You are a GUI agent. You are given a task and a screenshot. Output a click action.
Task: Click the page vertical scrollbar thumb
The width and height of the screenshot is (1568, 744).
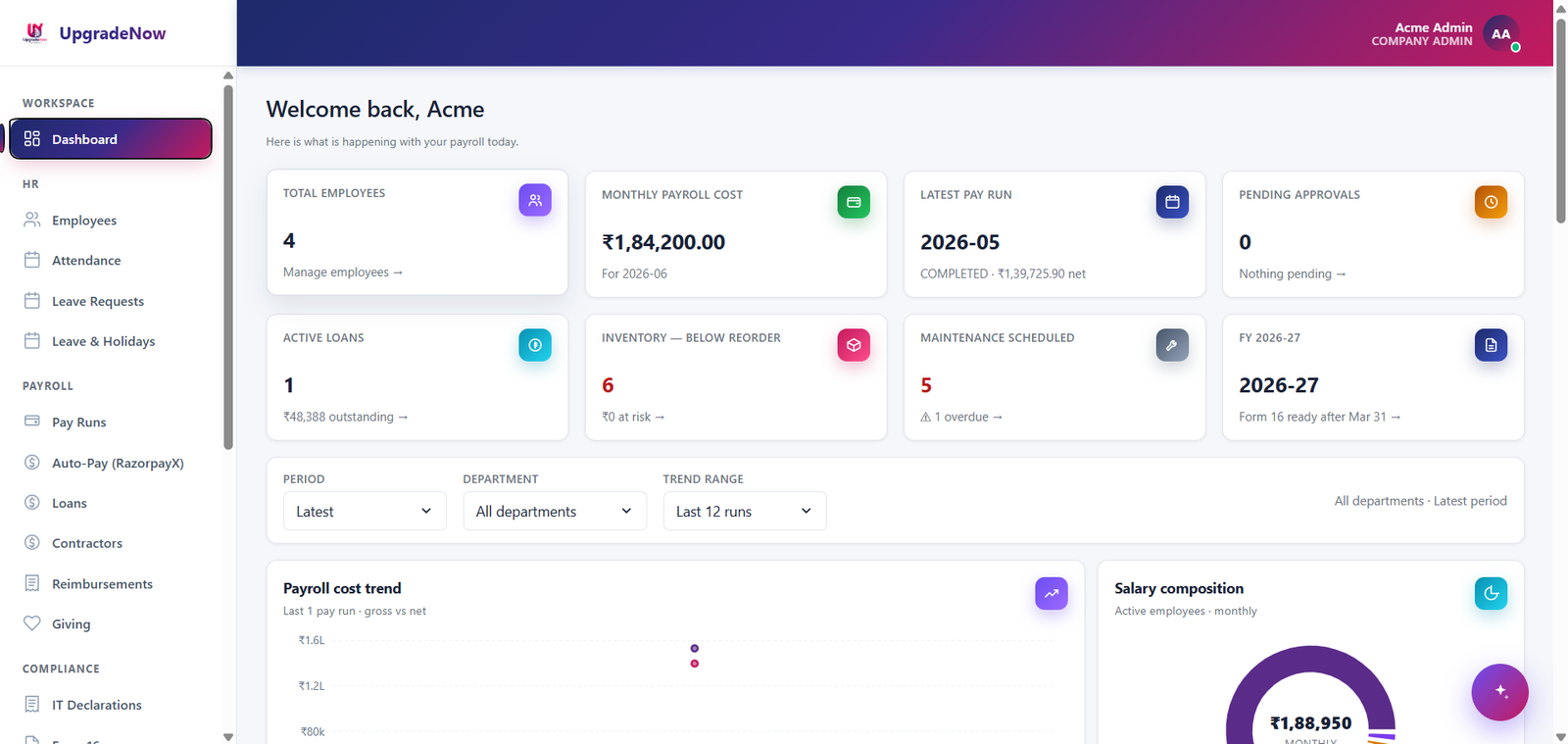tap(1561, 121)
